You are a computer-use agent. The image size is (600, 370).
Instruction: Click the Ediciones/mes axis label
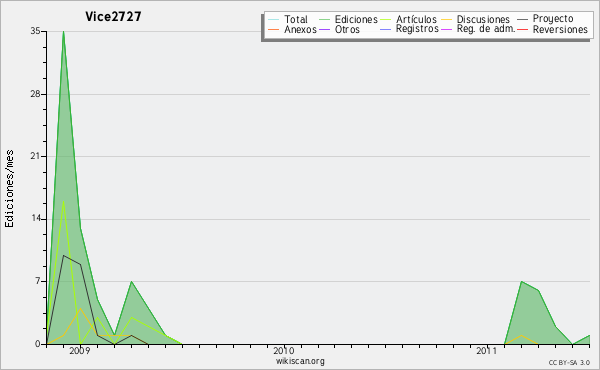tap(9, 189)
